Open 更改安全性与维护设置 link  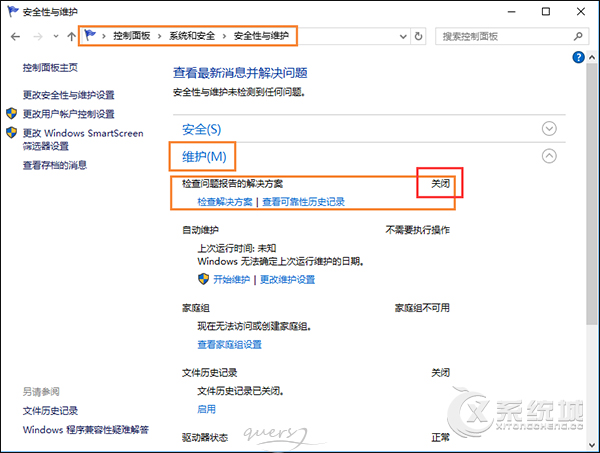[68, 95]
